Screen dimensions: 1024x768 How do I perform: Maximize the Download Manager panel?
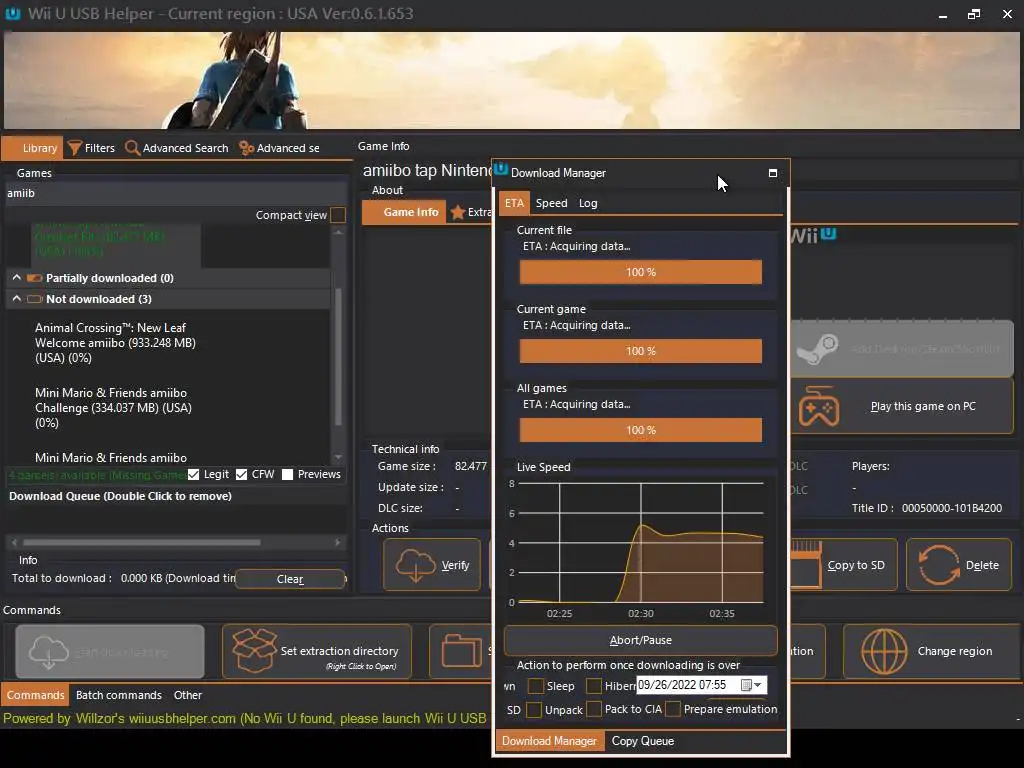pos(773,173)
